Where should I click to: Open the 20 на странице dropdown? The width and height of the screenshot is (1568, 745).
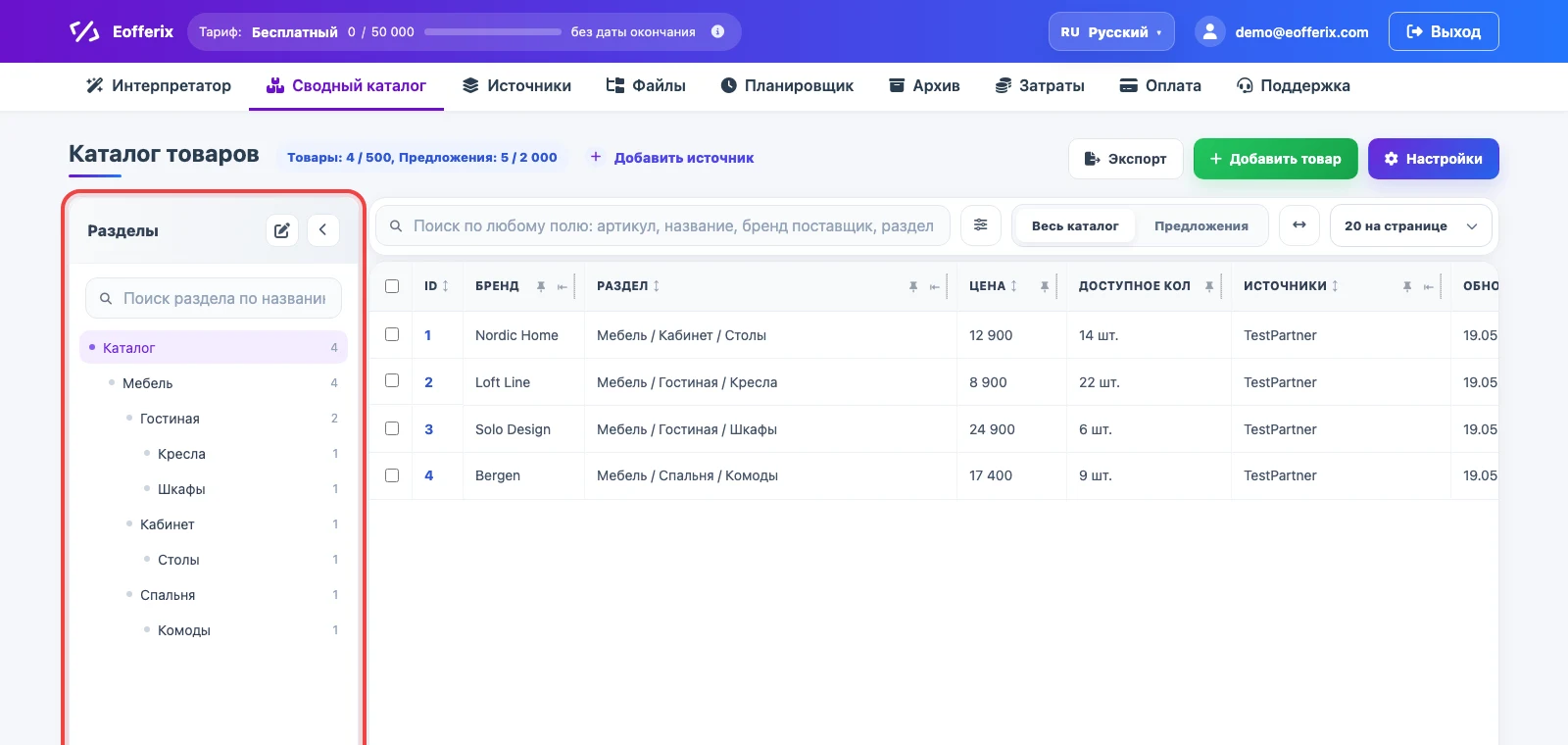click(x=1410, y=225)
